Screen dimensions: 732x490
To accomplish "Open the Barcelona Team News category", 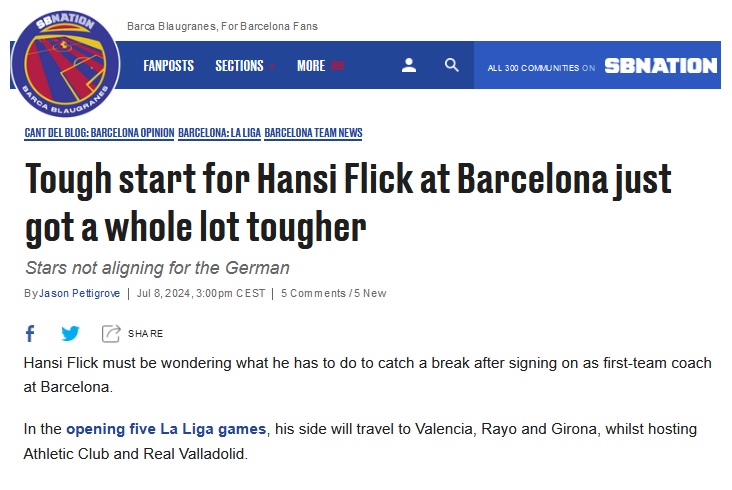I will pos(313,133).
